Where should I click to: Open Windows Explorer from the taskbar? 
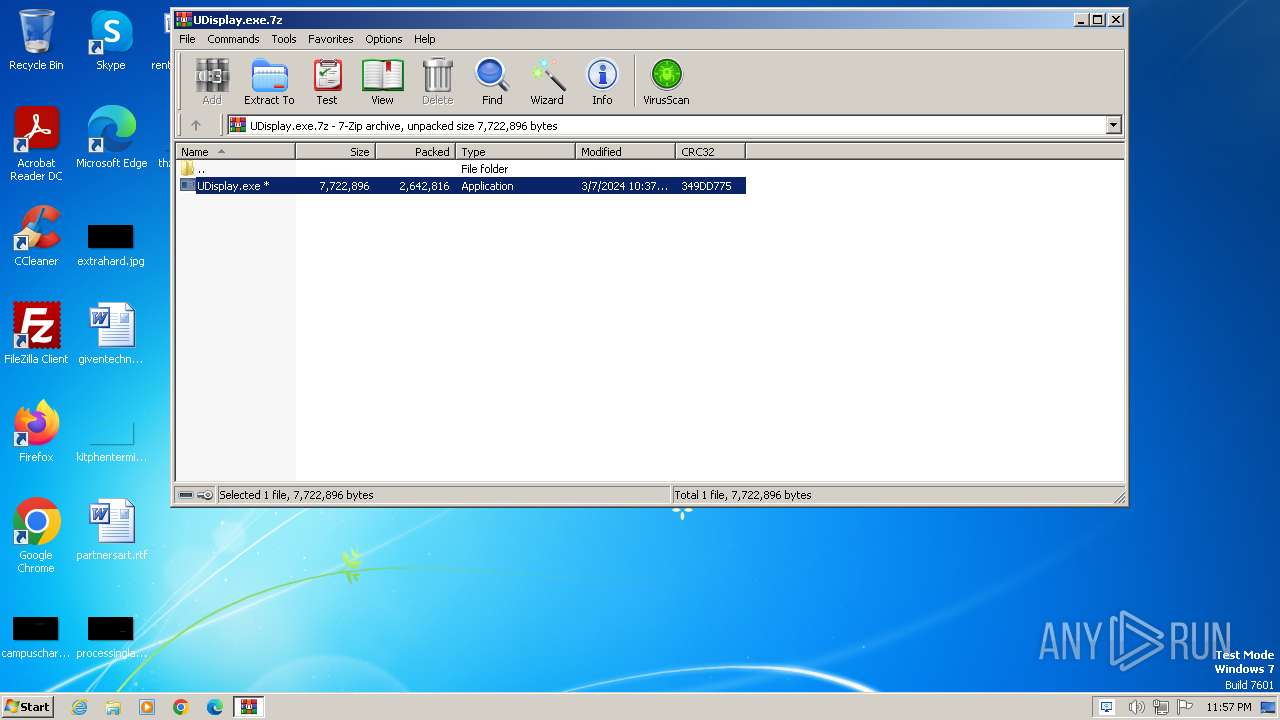tap(113, 707)
